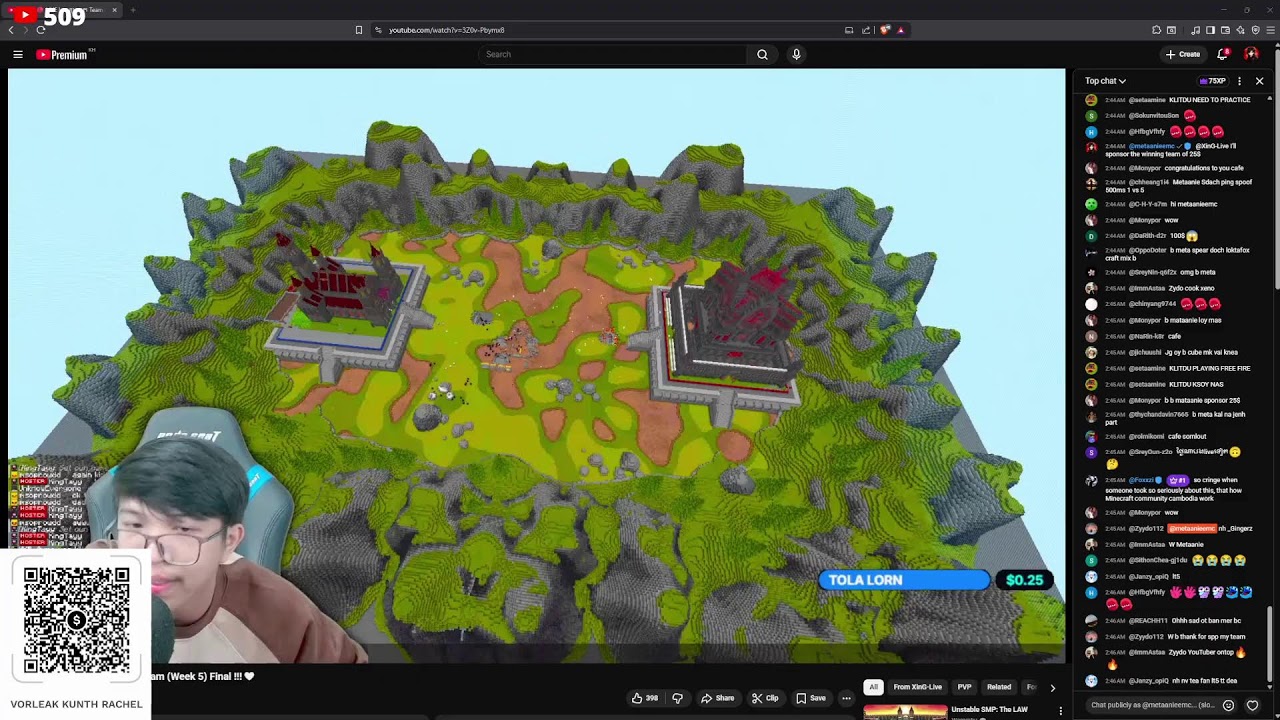The width and height of the screenshot is (1280, 720).
Task: Like the video with thumbs up
Action: point(644,698)
